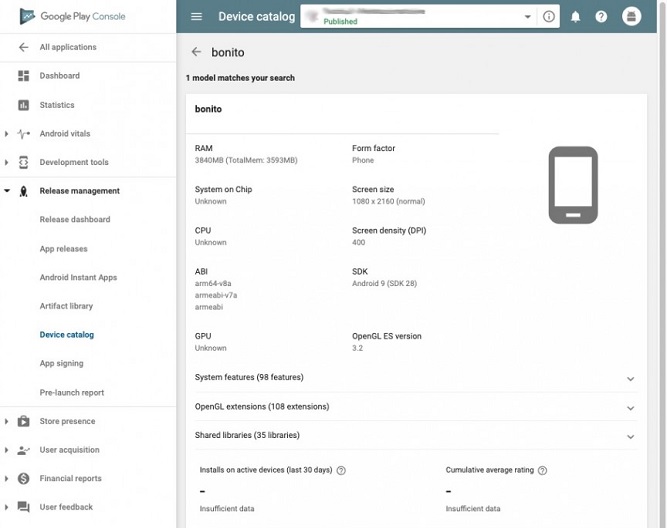
Task: Open the hamburger menu icon
Action: (x=197, y=17)
